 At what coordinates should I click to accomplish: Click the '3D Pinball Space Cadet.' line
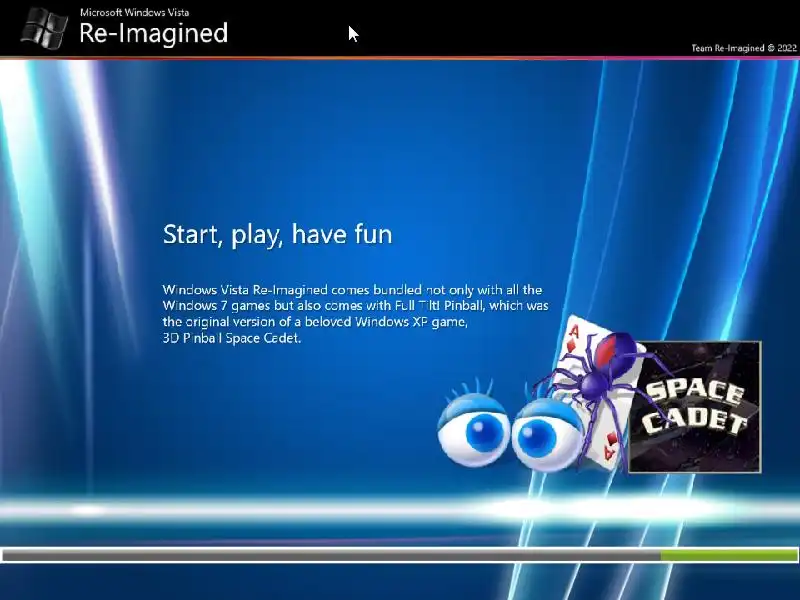[232, 338]
